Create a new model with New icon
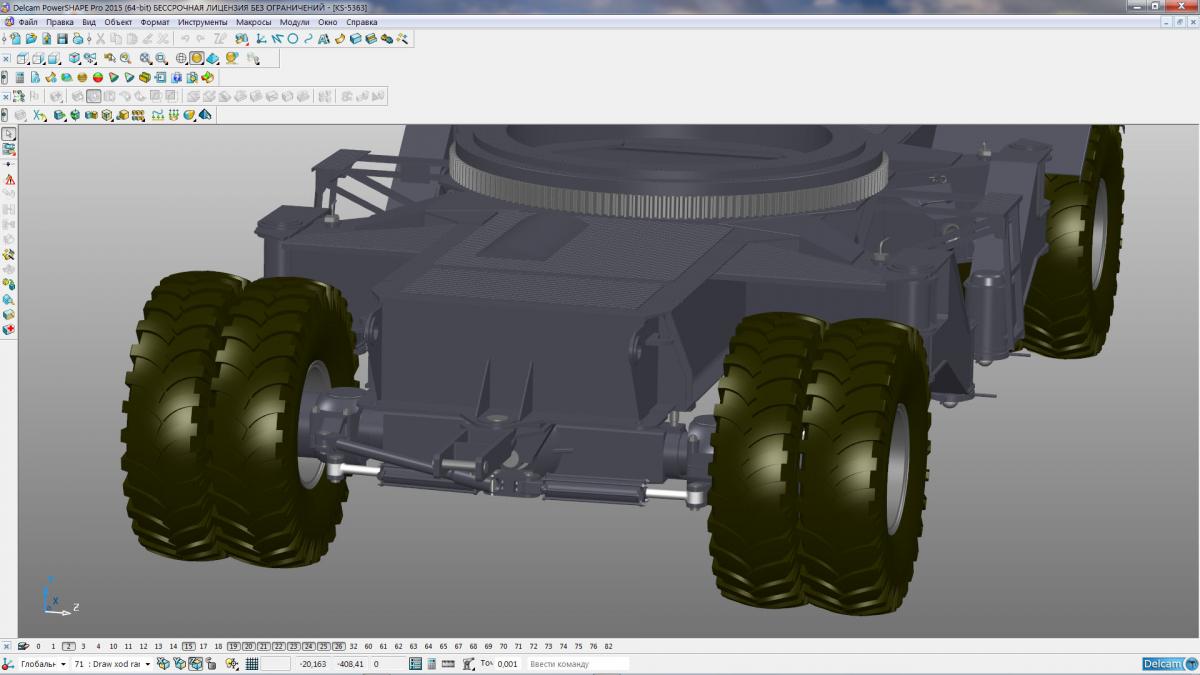The image size is (1200, 675). [16, 39]
